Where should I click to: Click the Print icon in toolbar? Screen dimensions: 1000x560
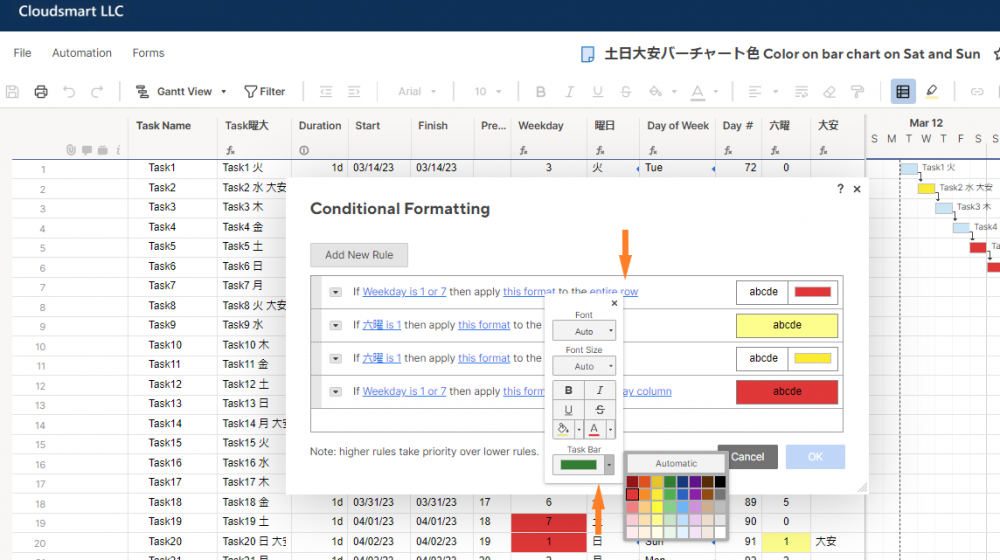[x=41, y=92]
